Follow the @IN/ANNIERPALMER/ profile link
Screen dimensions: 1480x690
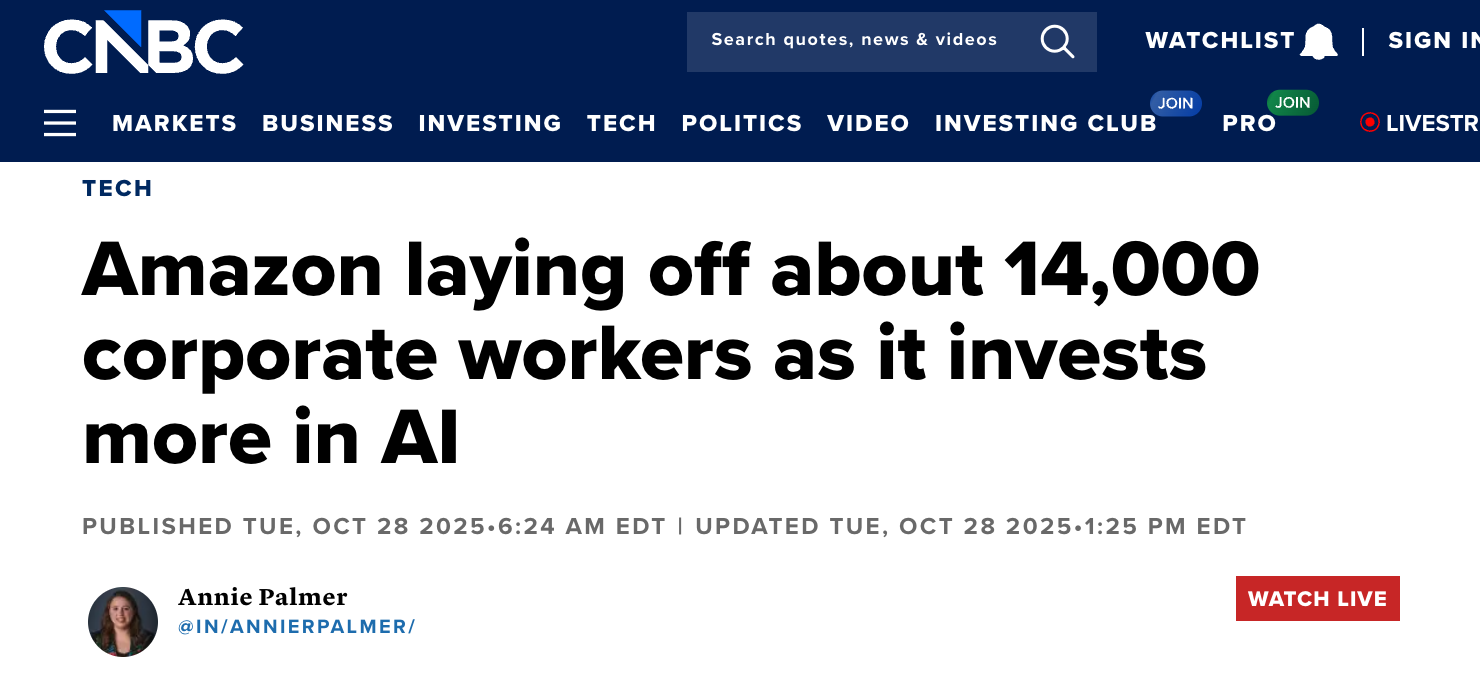click(297, 626)
